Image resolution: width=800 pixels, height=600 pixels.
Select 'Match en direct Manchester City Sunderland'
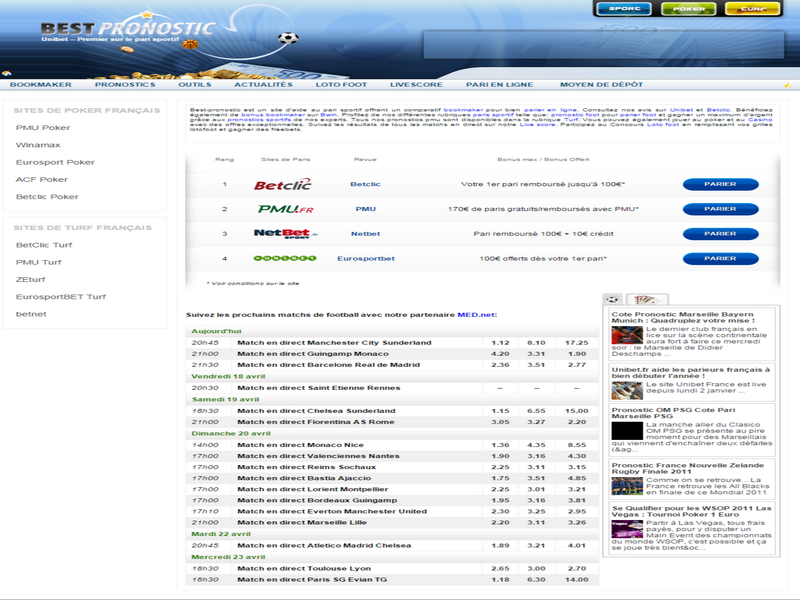click(334, 343)
